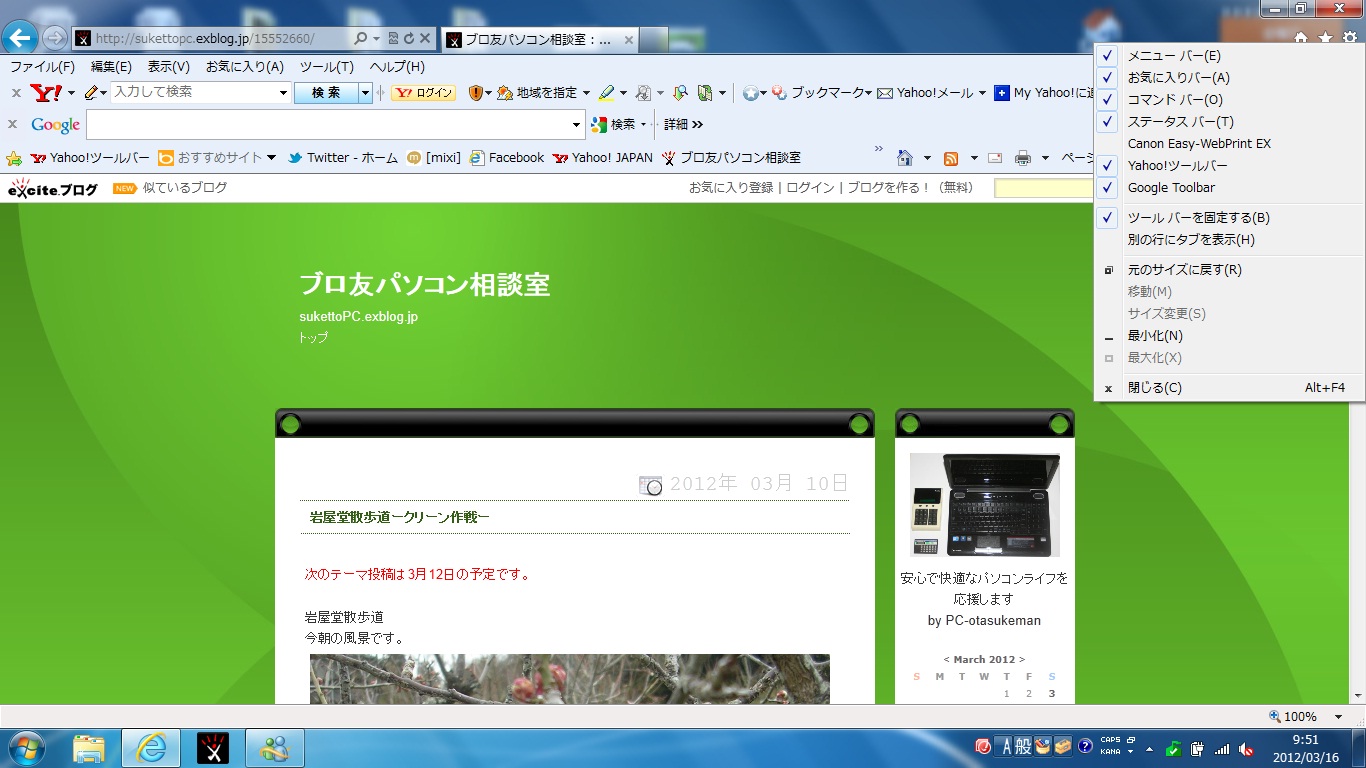Click the blue help question mark in taskbar
This screenshot has height=768, width=1366.
pyautogui.click(x=1085, y=747)
